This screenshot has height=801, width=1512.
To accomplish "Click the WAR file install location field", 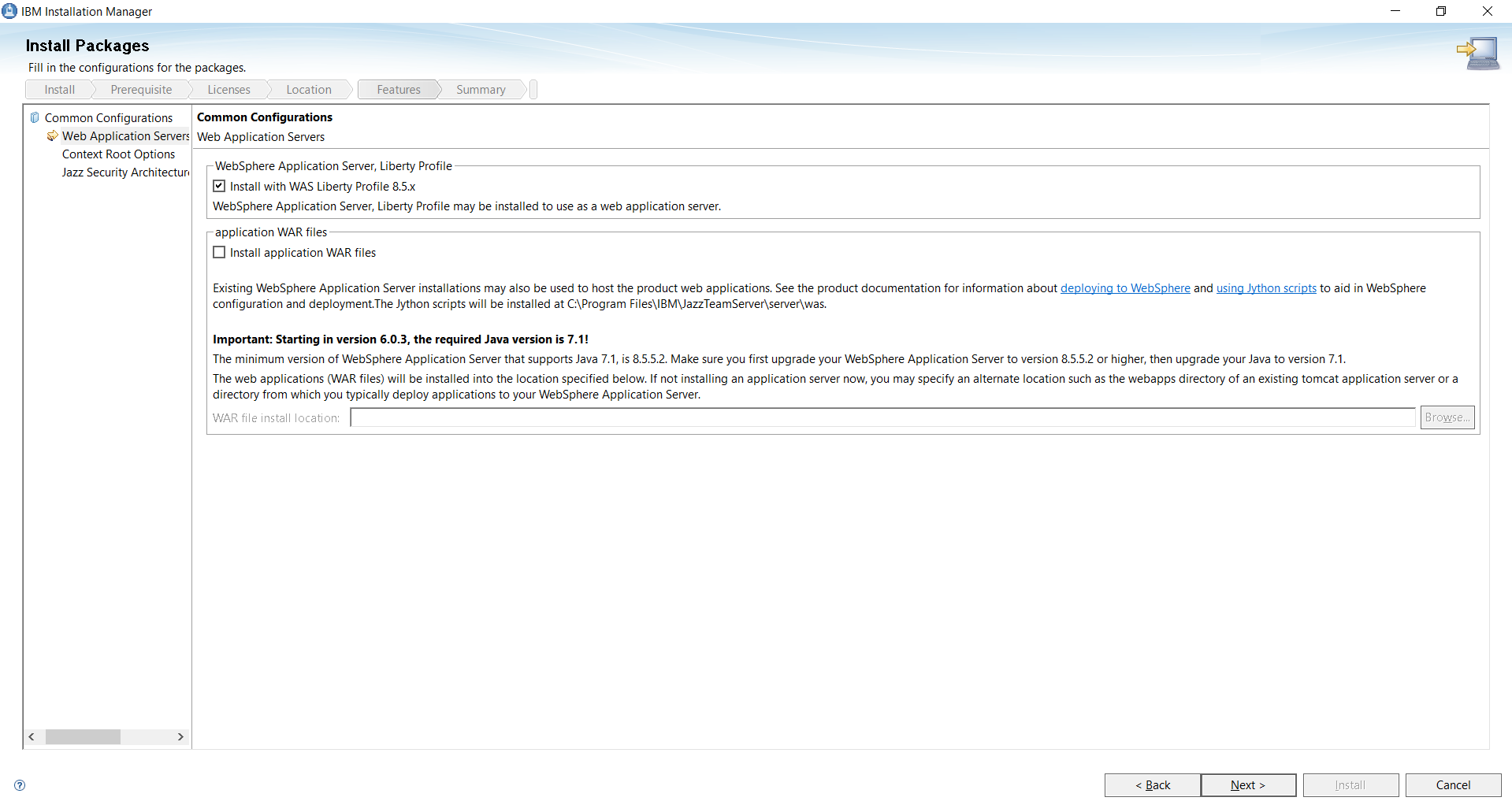I will pyautogui.click(x=882, y=417).
